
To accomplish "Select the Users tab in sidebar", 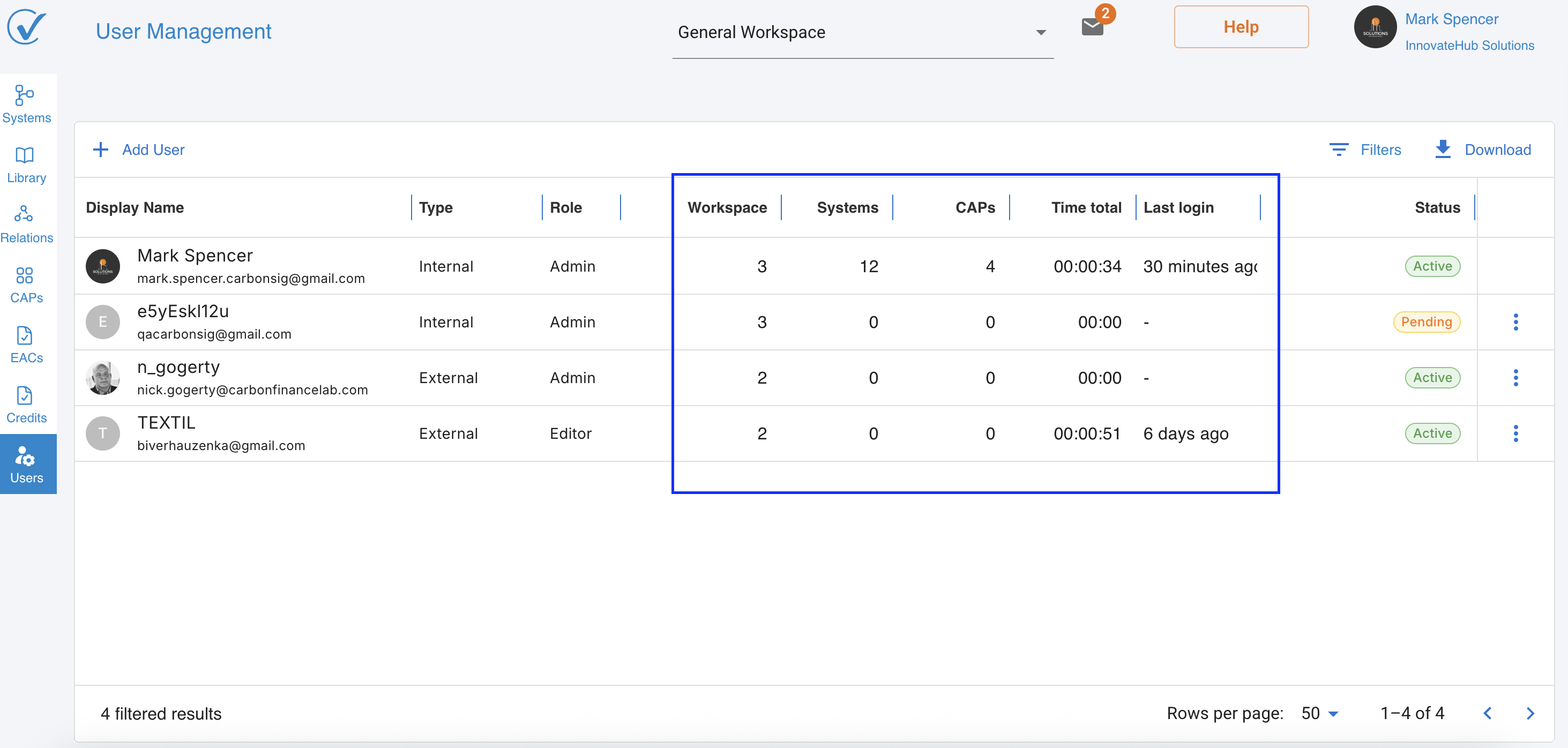I will [27, 464].
